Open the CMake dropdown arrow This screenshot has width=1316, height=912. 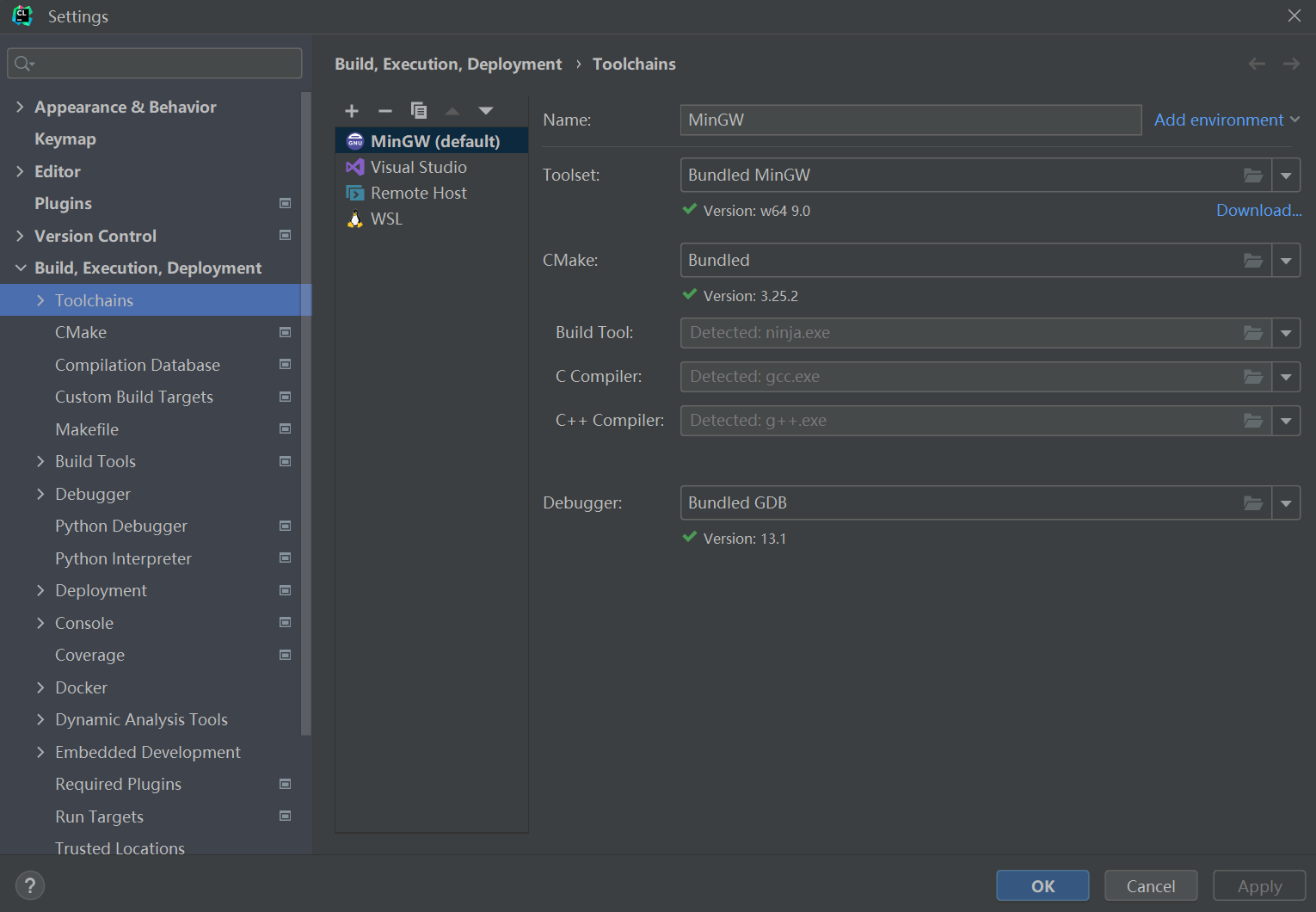pyautogui.click(x=1287, y=260)
